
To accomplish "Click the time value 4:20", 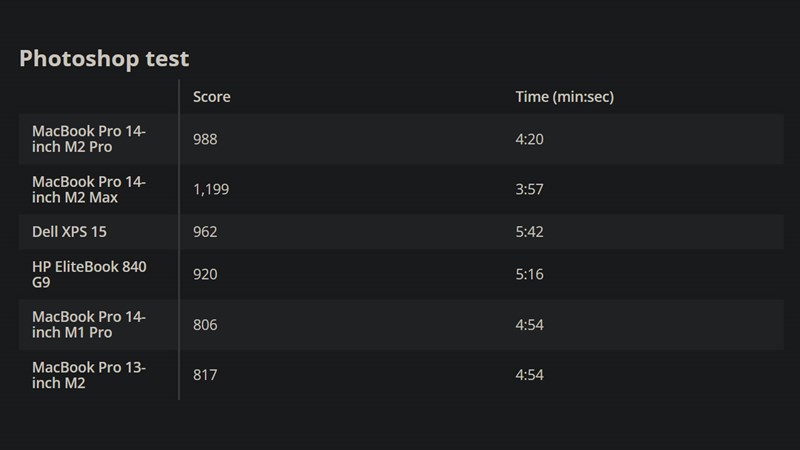I will click(529, 139).
